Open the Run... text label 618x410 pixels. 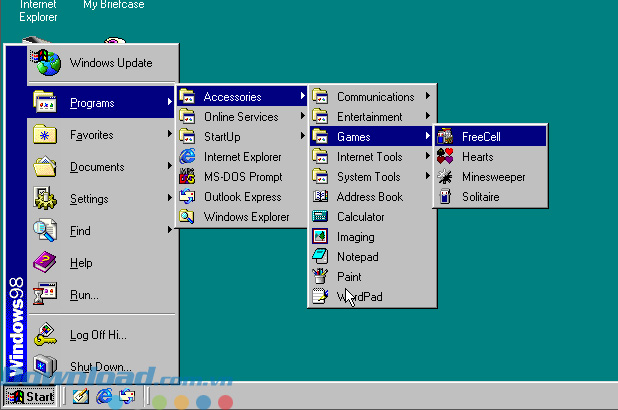tap(84, 295)
